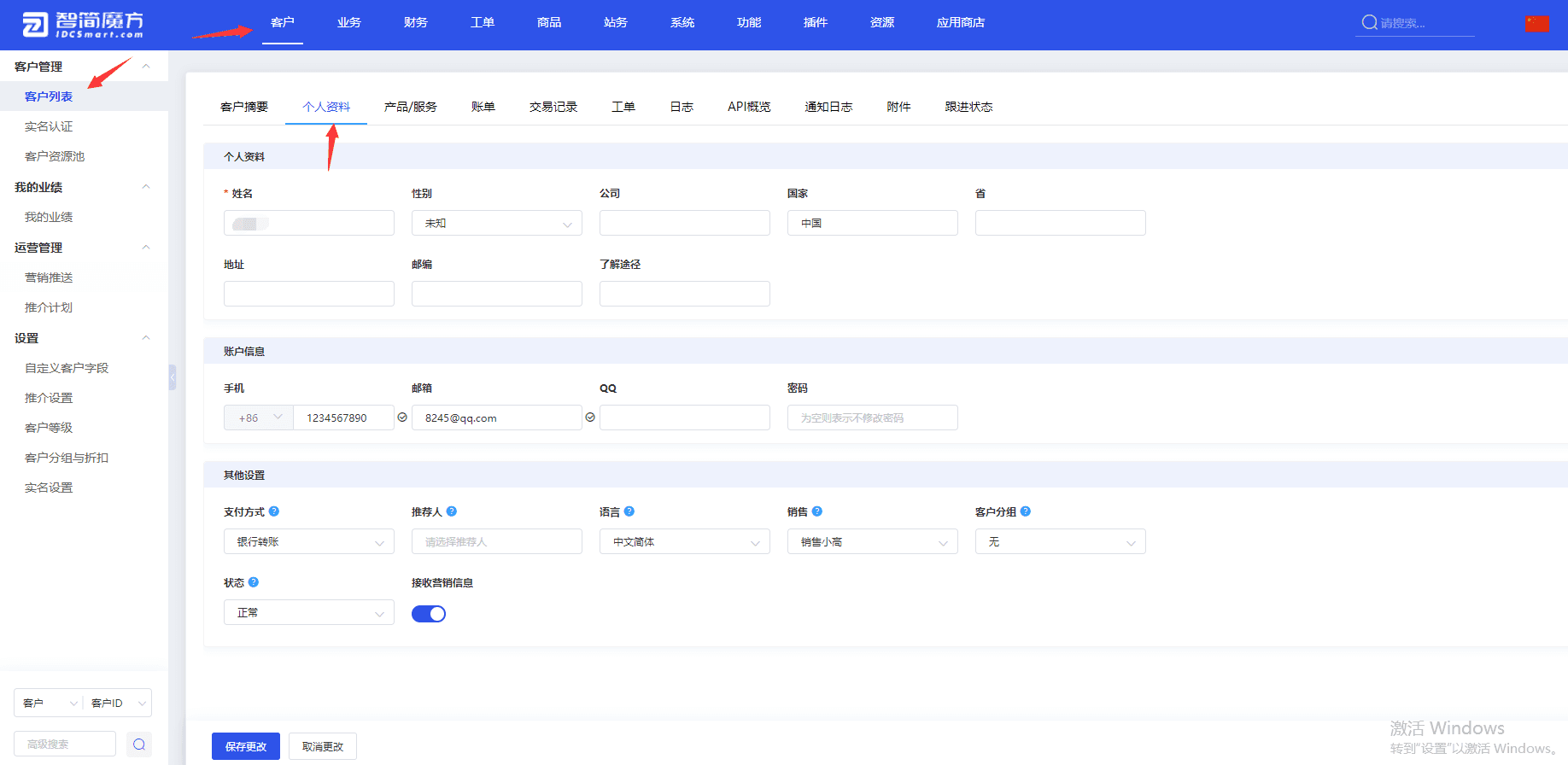Click the 取消更改 button
Viewport: 1568px width, 765px height.
[x=323, y=746]
